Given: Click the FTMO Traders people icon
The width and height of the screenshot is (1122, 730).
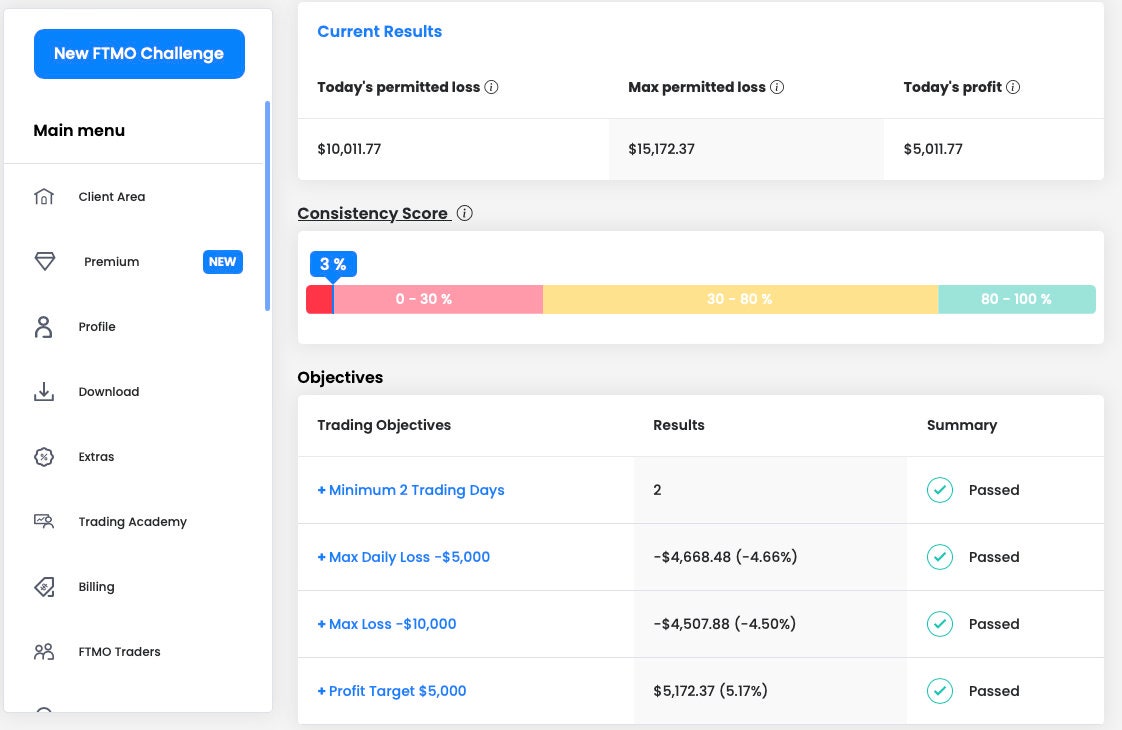Looking at the screenshot, I should pos(44,651).
